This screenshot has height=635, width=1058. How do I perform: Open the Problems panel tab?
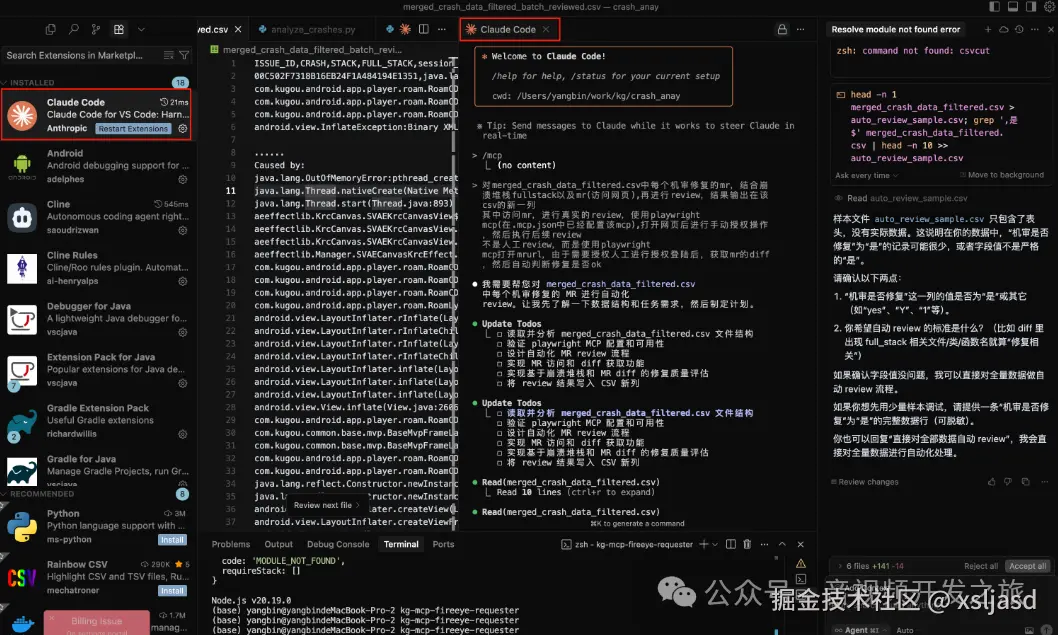pyautogui.click(x=231, y=544)
